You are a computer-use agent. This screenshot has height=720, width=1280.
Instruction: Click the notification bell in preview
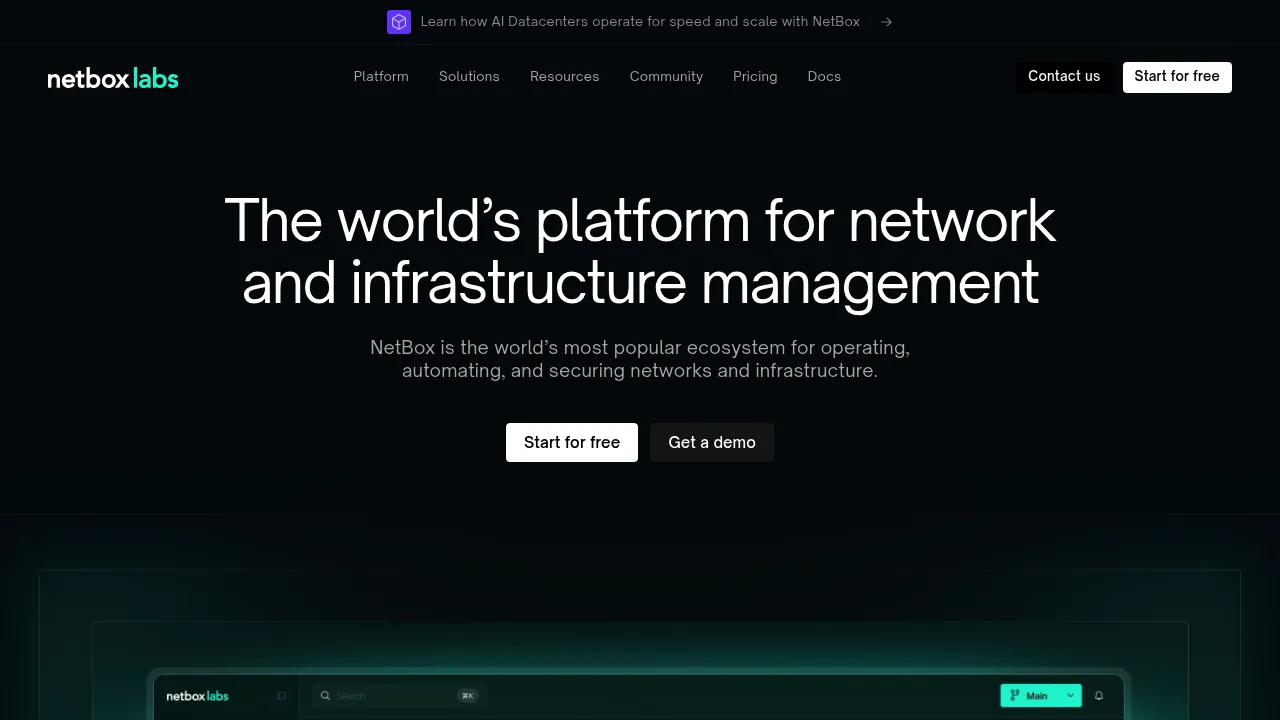tap(1099, 695)
